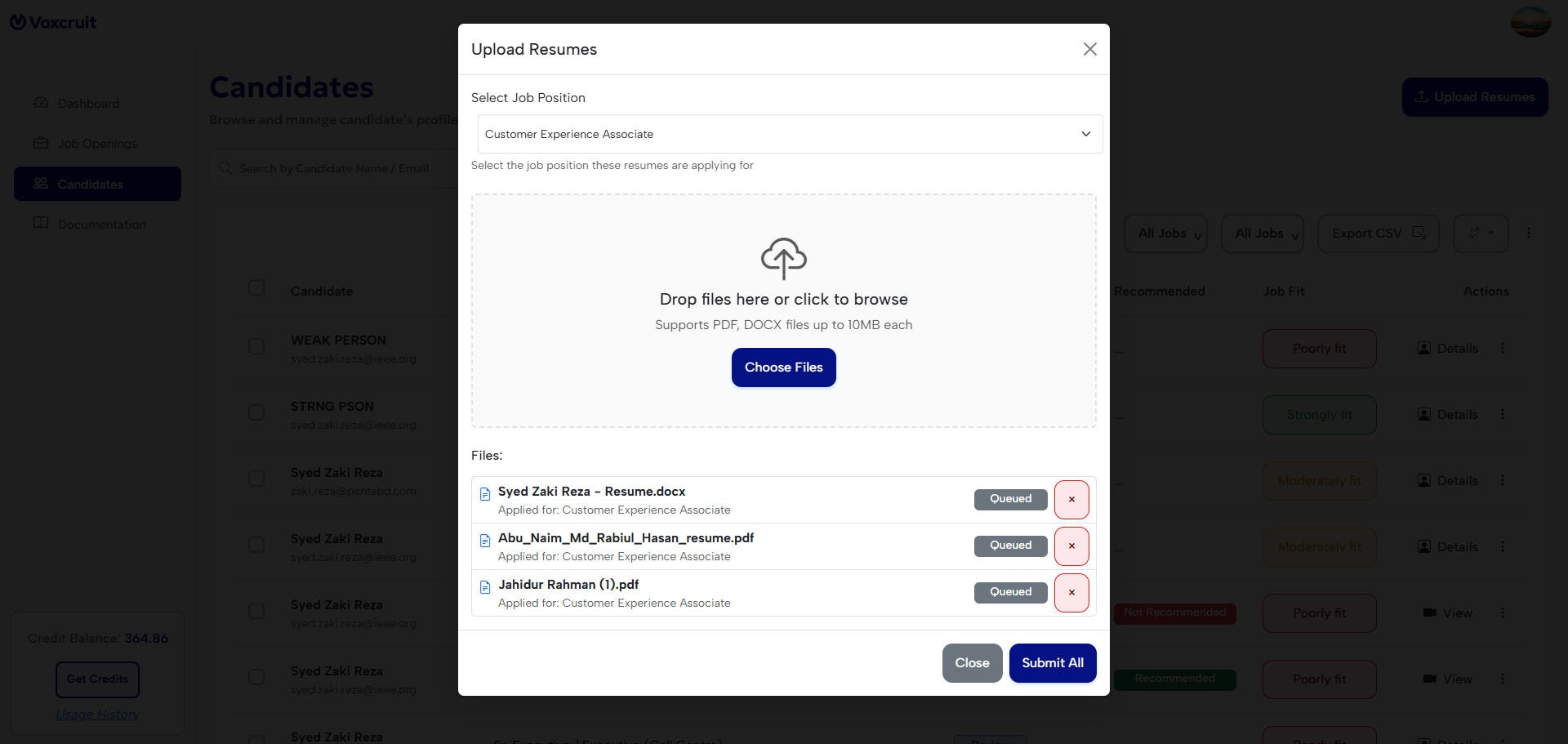This screenshot has width=1568, height=744.
Task: Click the user avatar in top right
Action: click(1530, 22)
